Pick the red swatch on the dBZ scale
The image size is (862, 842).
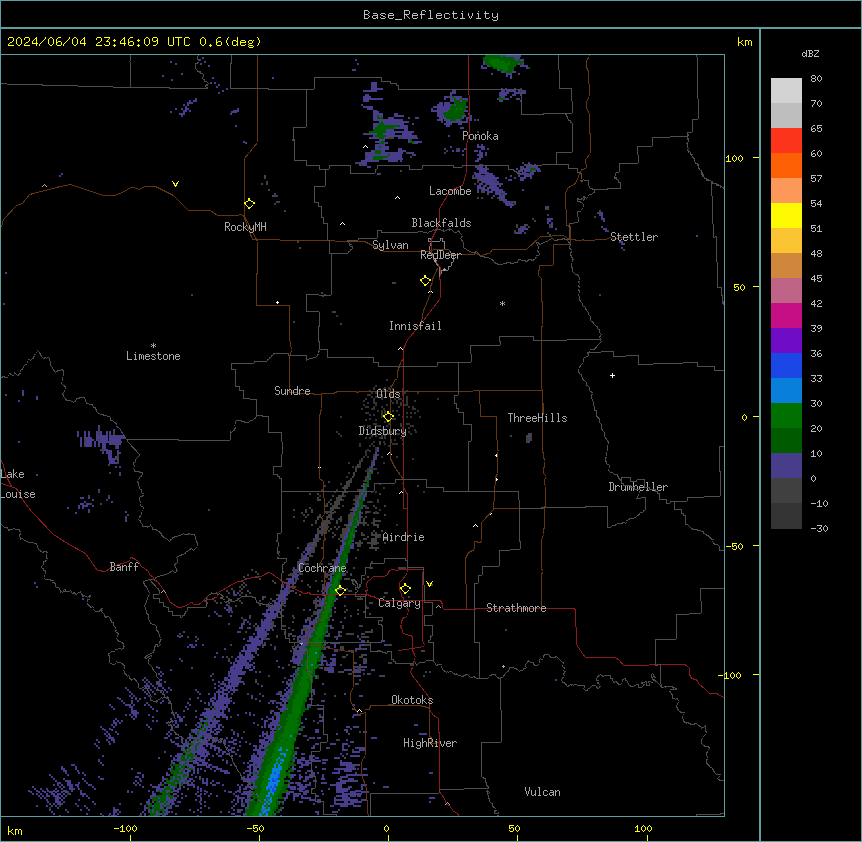[786, 141]
